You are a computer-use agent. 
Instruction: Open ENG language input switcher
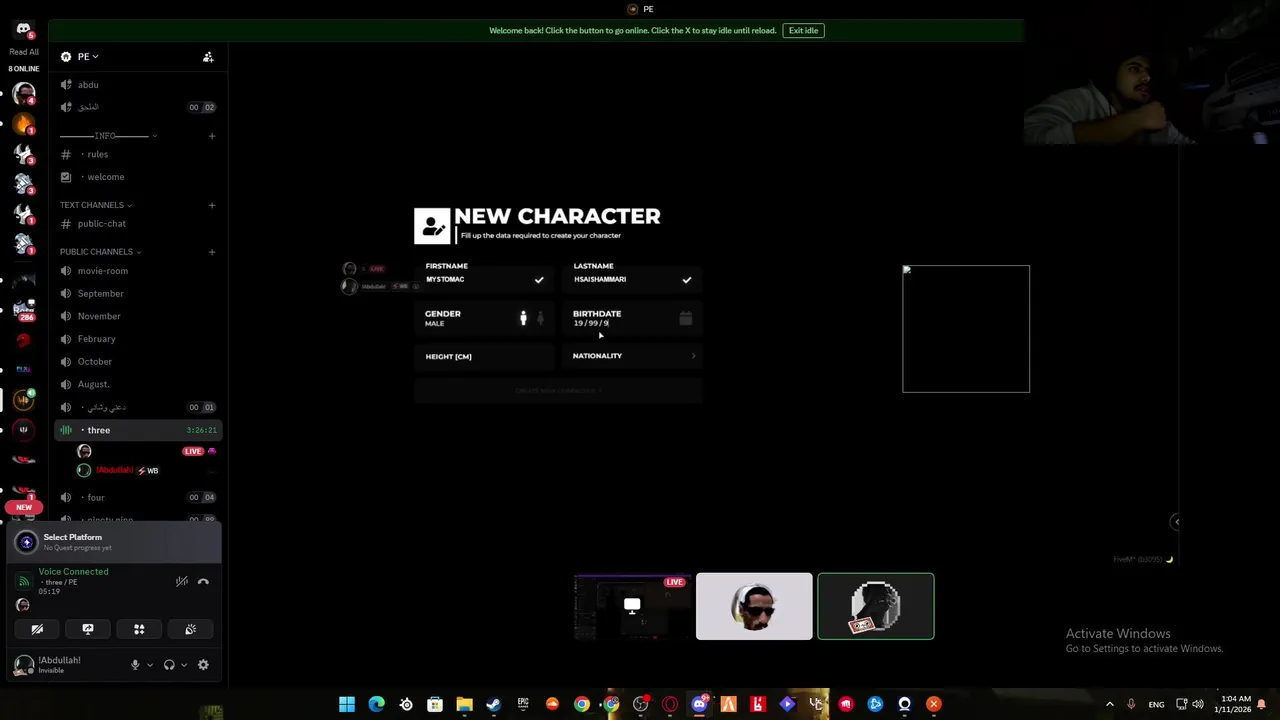tap(1156, 705)
